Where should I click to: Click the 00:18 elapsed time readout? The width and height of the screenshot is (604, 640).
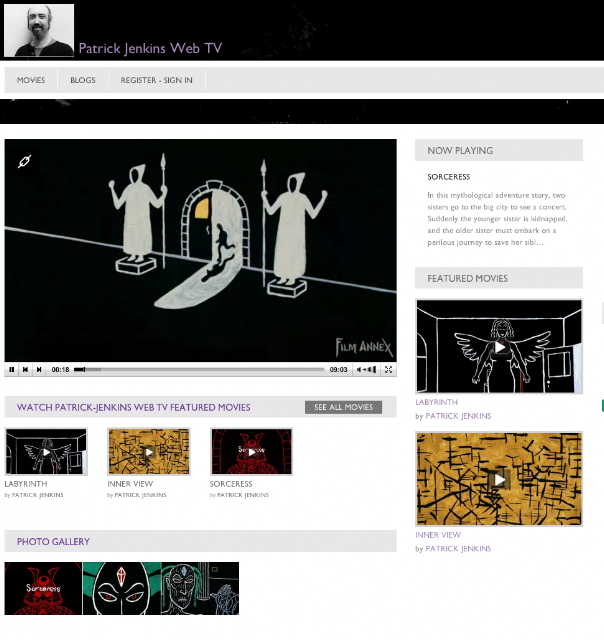tap(60, 369)
